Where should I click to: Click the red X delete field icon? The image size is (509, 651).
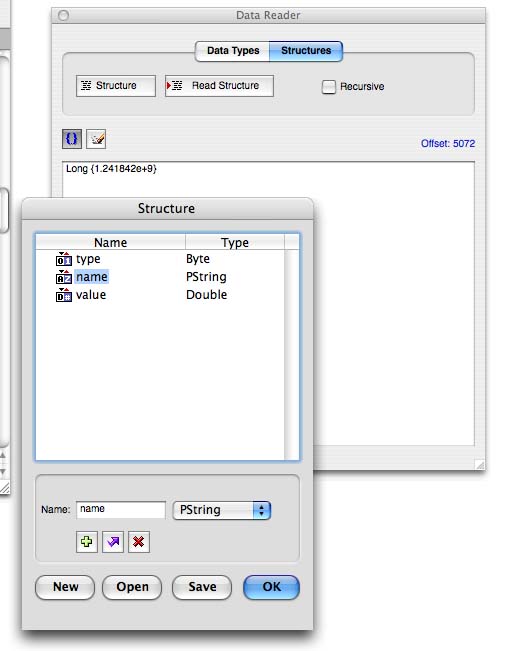[x=139, y=542]
